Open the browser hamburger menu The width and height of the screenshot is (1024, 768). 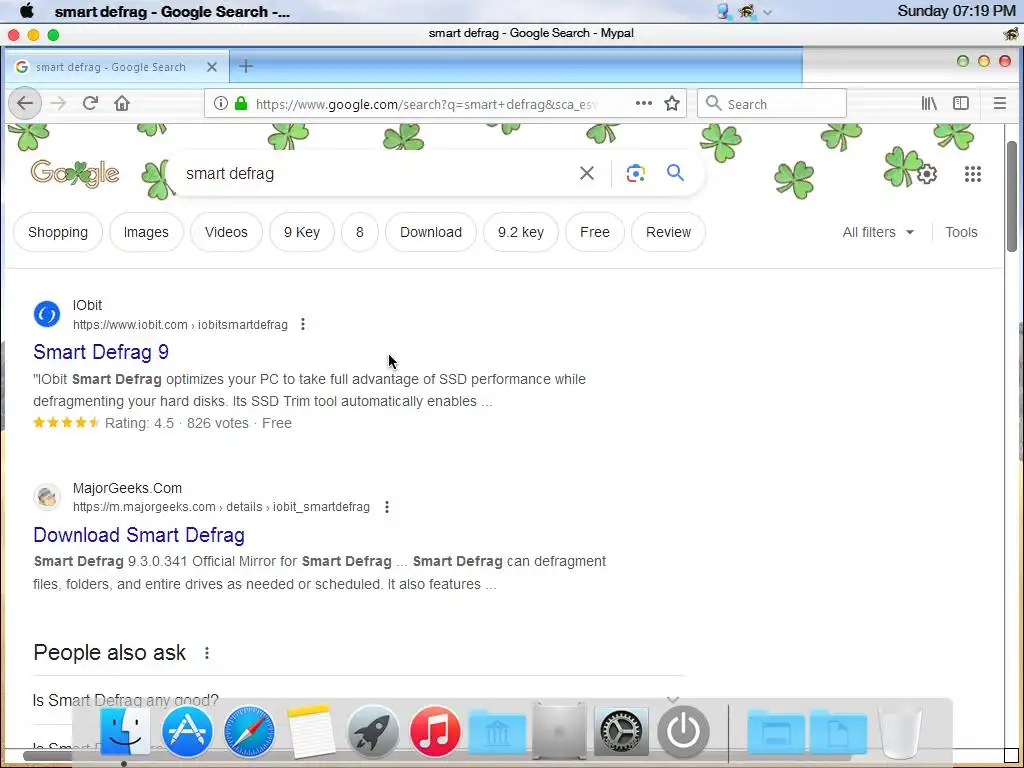point(1000,103)
